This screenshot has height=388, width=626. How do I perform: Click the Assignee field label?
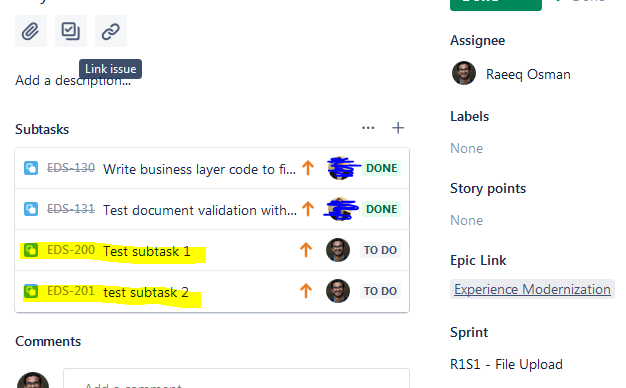(x=477, y=41)
